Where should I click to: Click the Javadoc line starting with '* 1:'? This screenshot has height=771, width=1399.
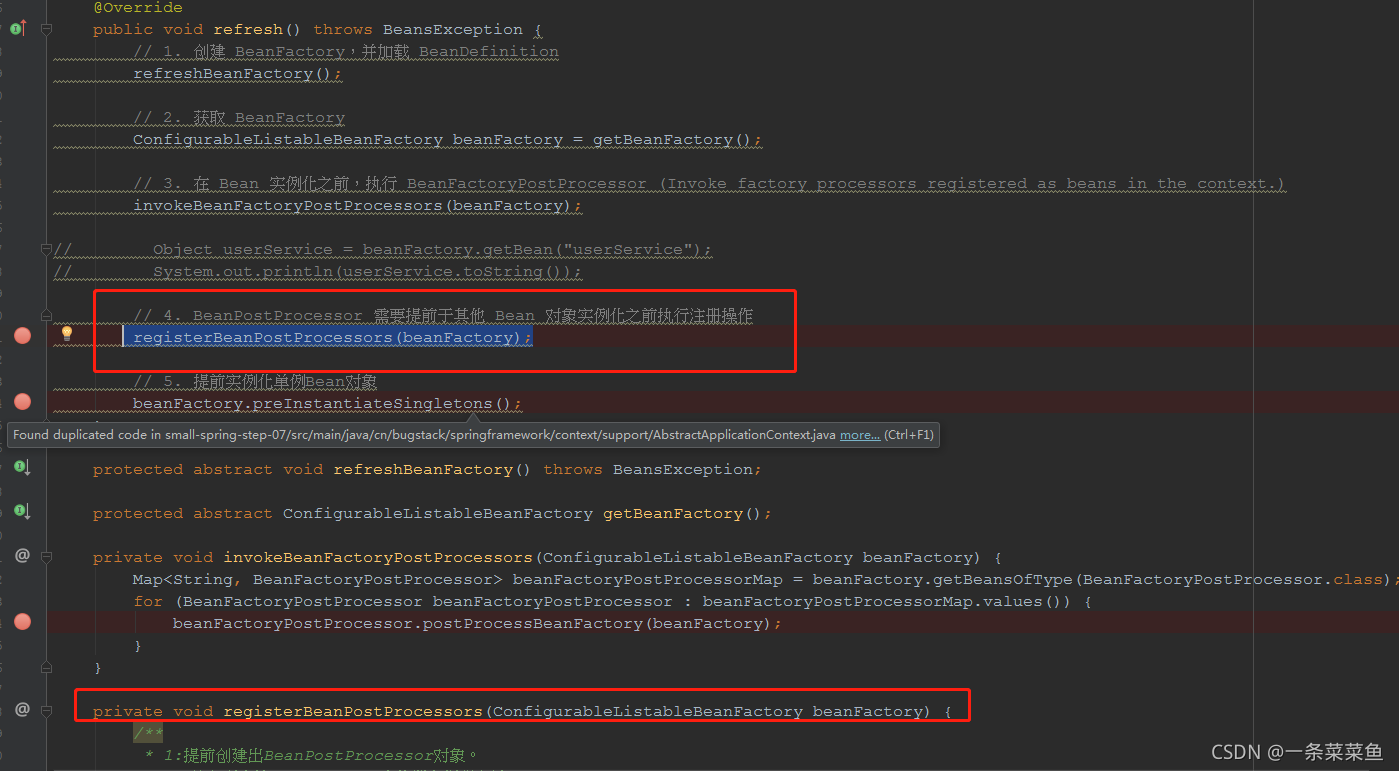tap(312, 756)
